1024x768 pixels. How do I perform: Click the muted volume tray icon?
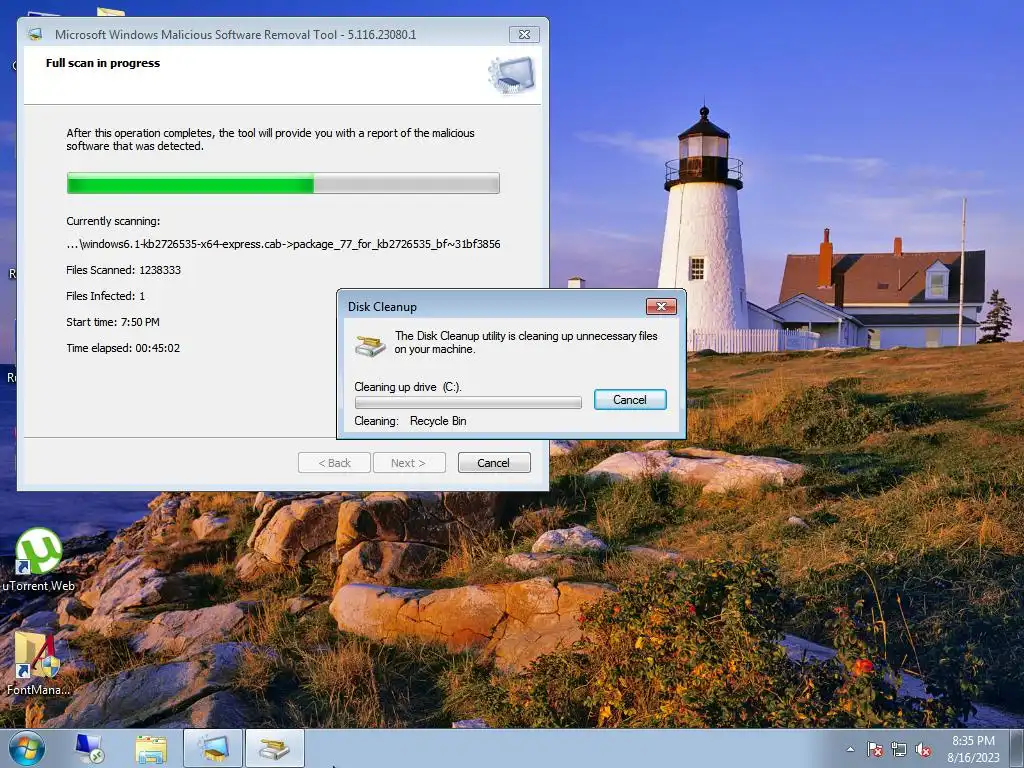[923, 749]
